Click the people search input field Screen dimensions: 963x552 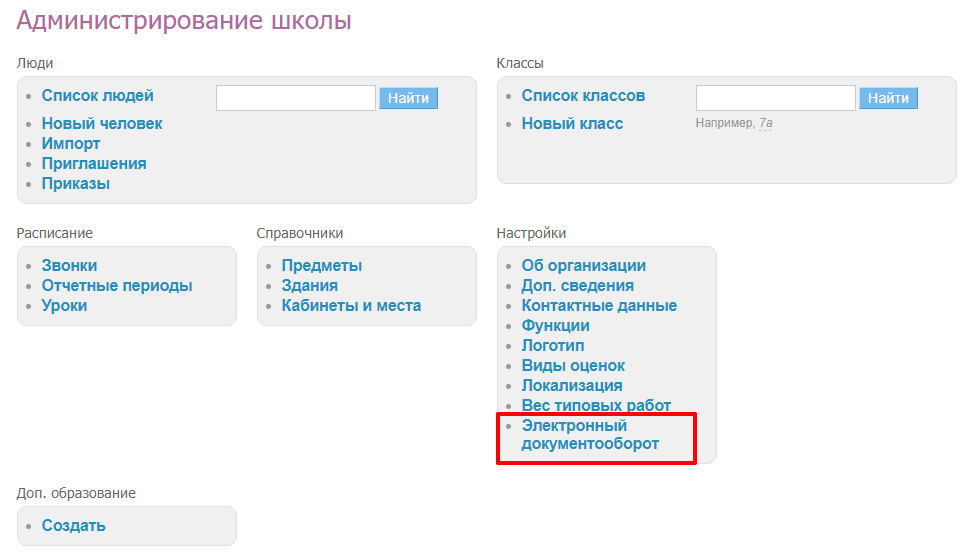[295, 98]
